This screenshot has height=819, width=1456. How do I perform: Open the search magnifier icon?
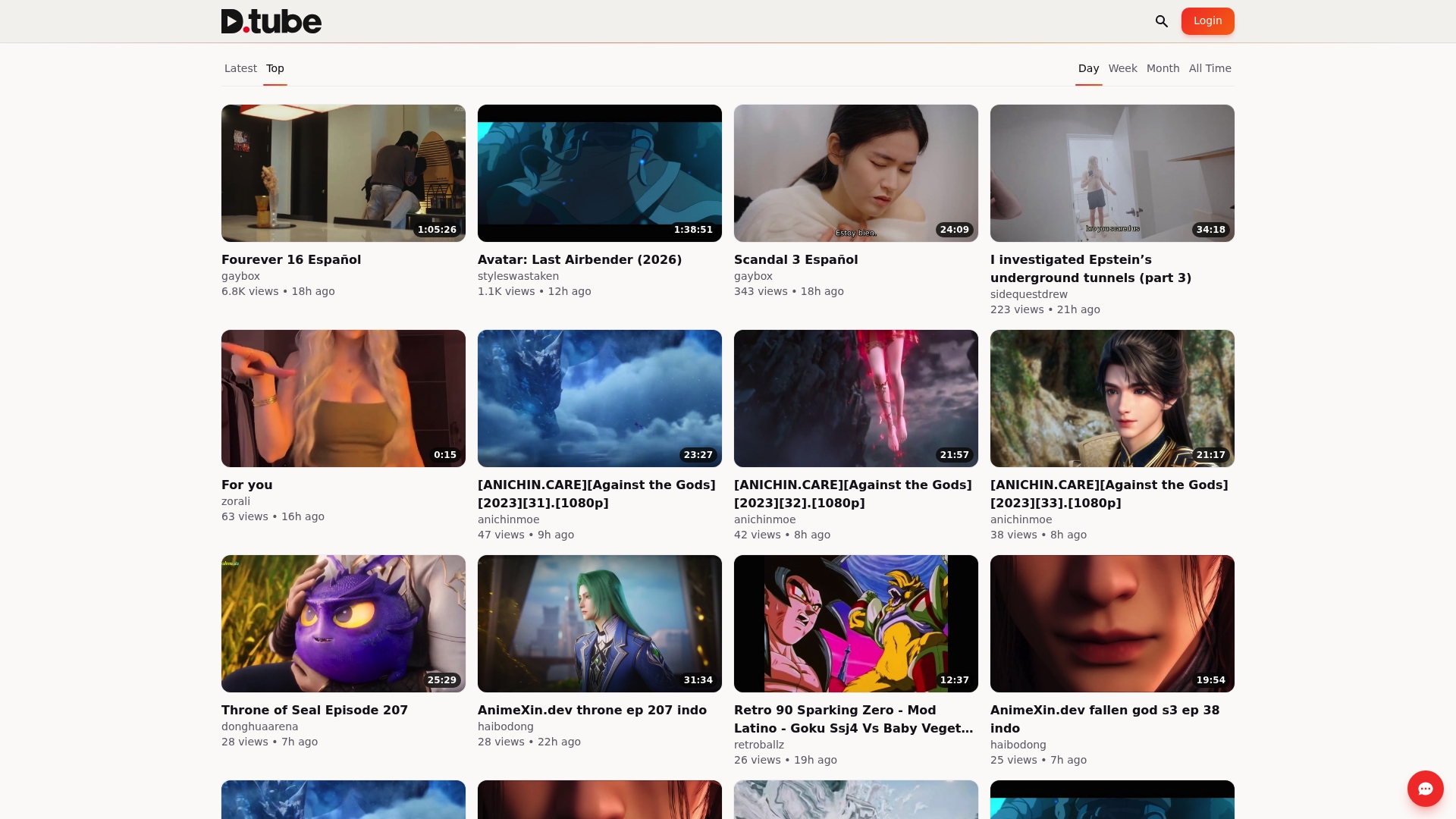[1162, 21]
